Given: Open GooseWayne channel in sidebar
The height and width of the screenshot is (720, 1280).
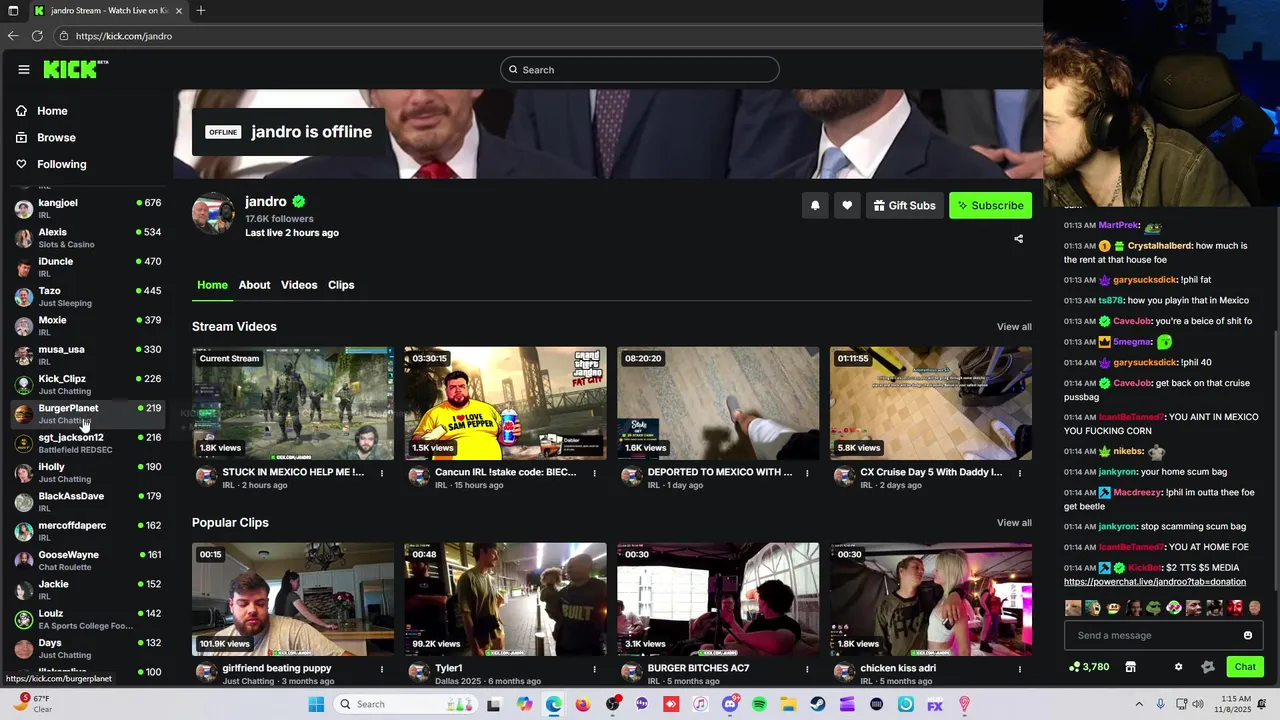Looking at the screenshot, I should (87, 560).
